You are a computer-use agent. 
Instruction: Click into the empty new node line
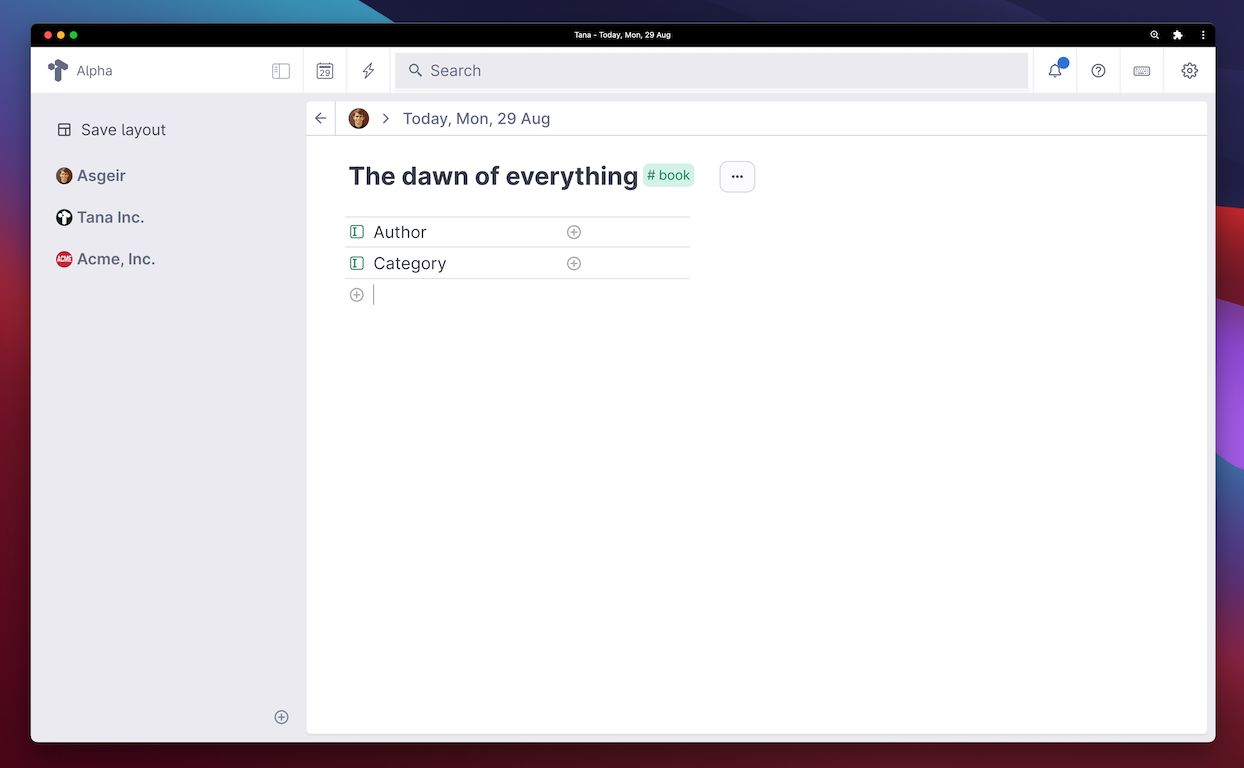click(x=530, y=295)
